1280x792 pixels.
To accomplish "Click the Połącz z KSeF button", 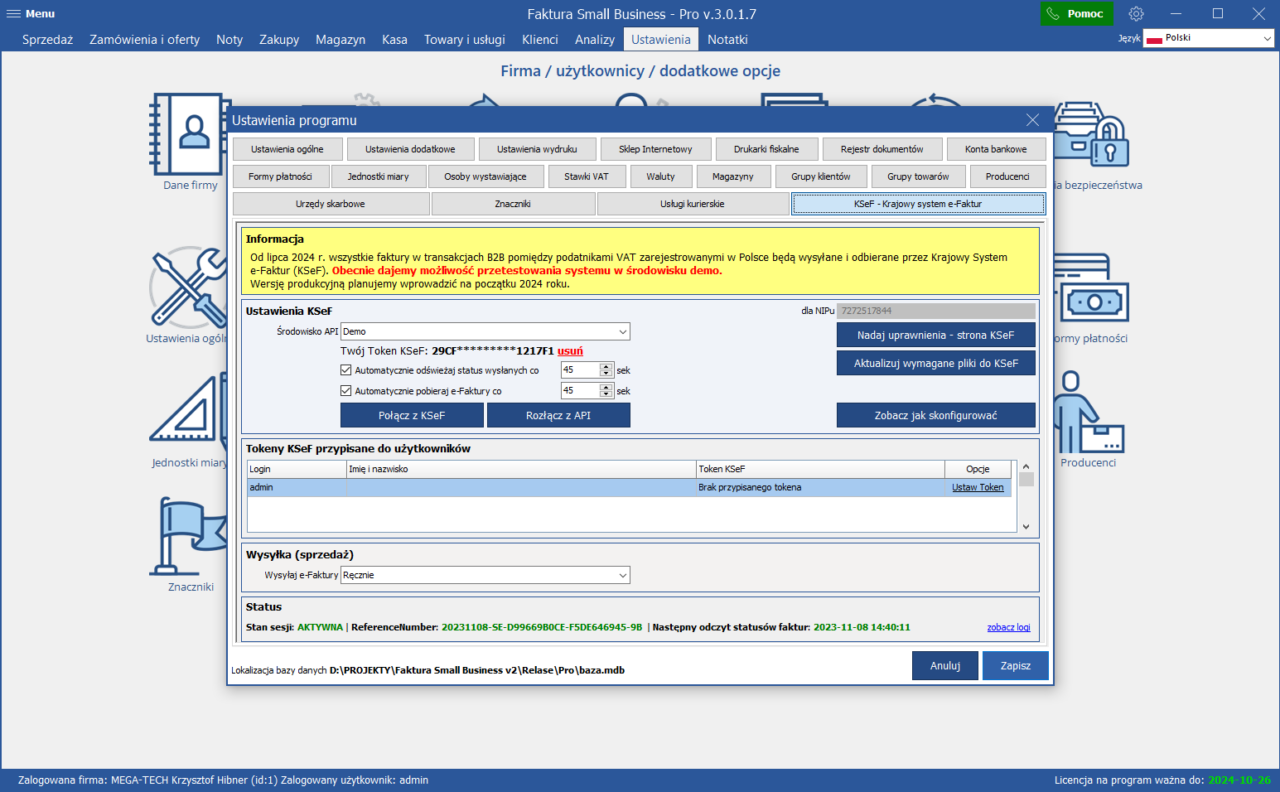I will pos(412,415).
